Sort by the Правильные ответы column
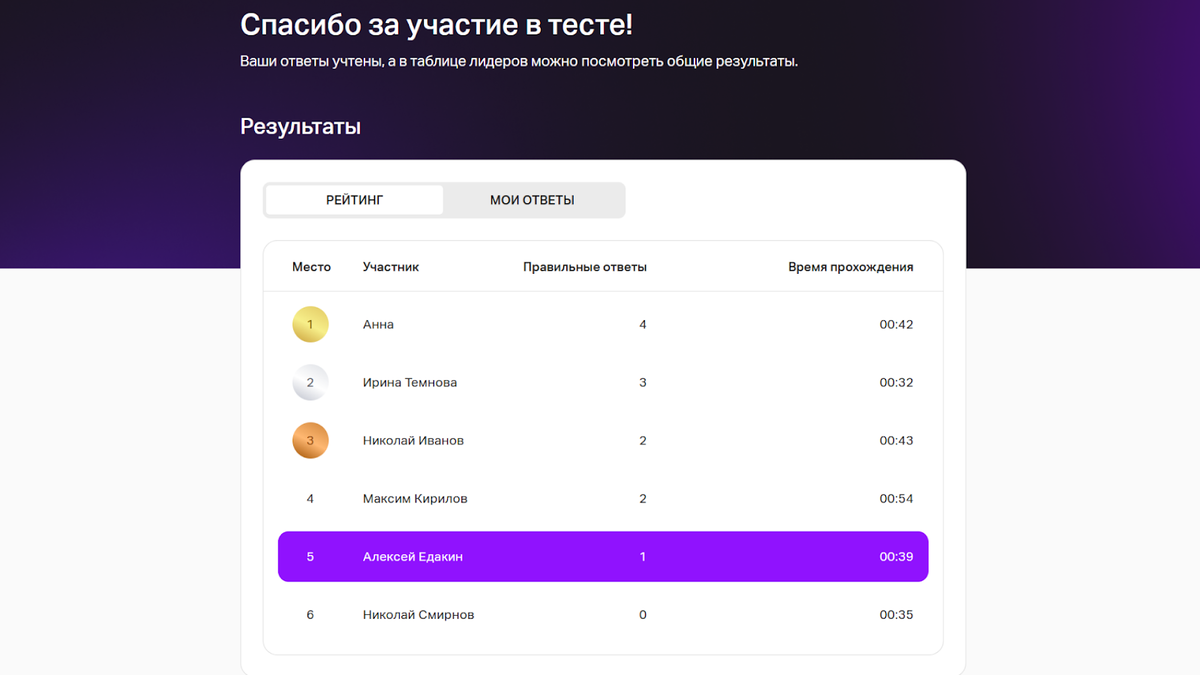1200x675 pixels. point(584,266)
